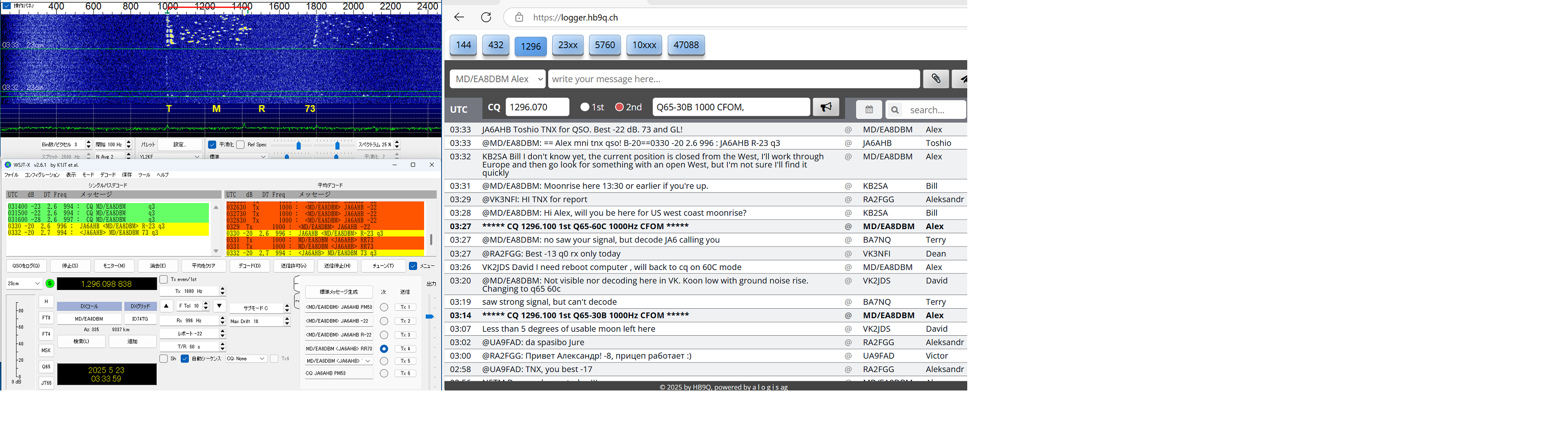Enable the Tx even/1st checkbox

(x=164, y=280)
